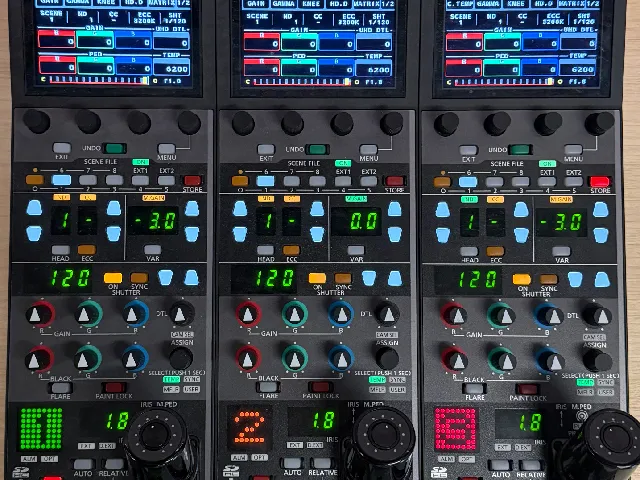Image resolution: width=640 pixels, height=480 pixels.
Task: Tap red GAIN R field on middle panel LCD
Action: (261, 42)
